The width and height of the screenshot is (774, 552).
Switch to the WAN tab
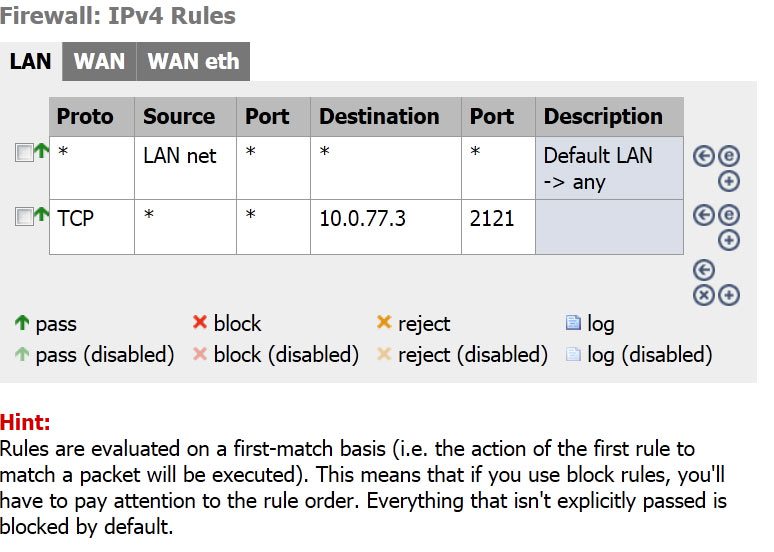point(99,61)
